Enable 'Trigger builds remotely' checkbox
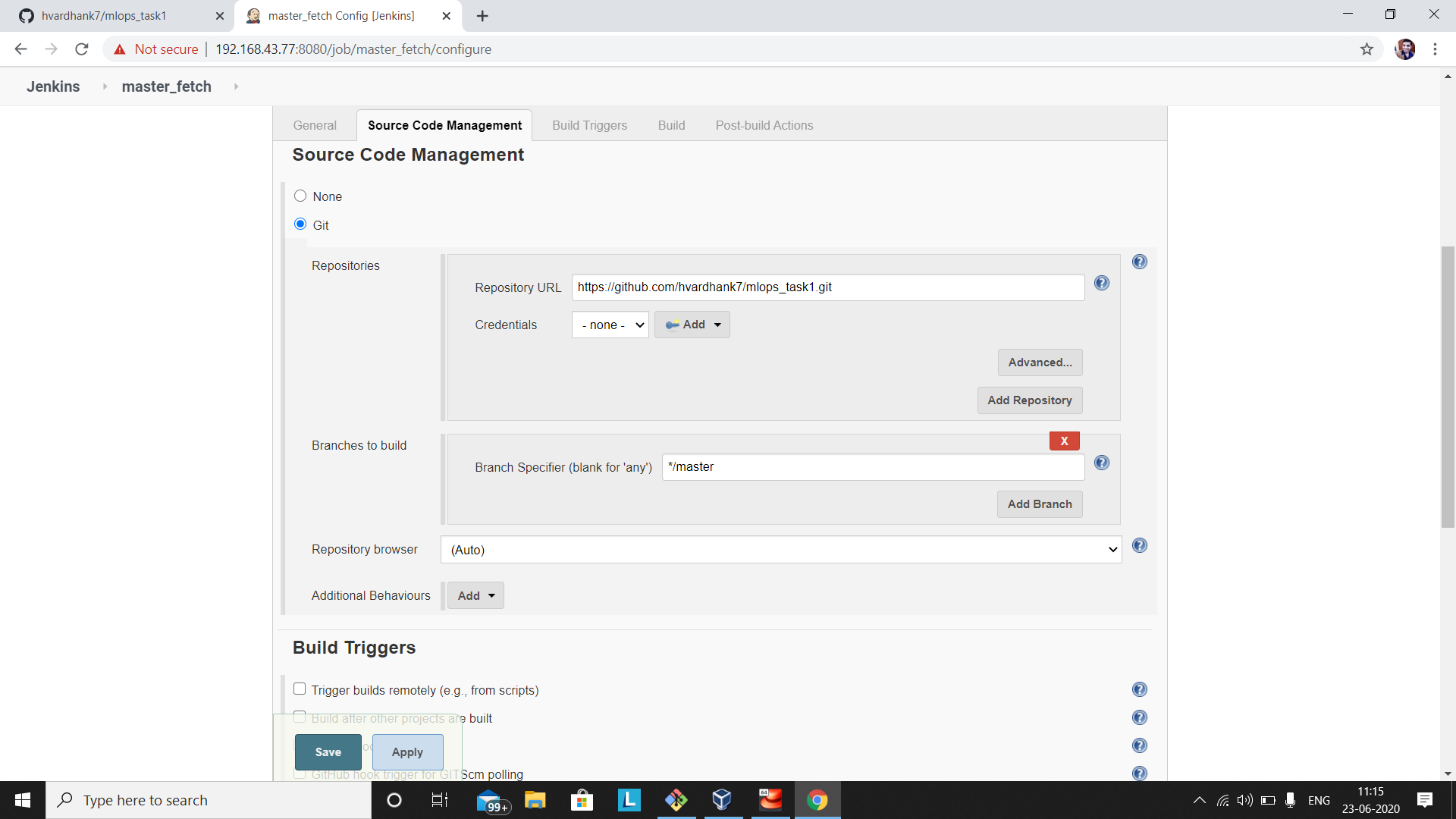 (x=300, y=689)
